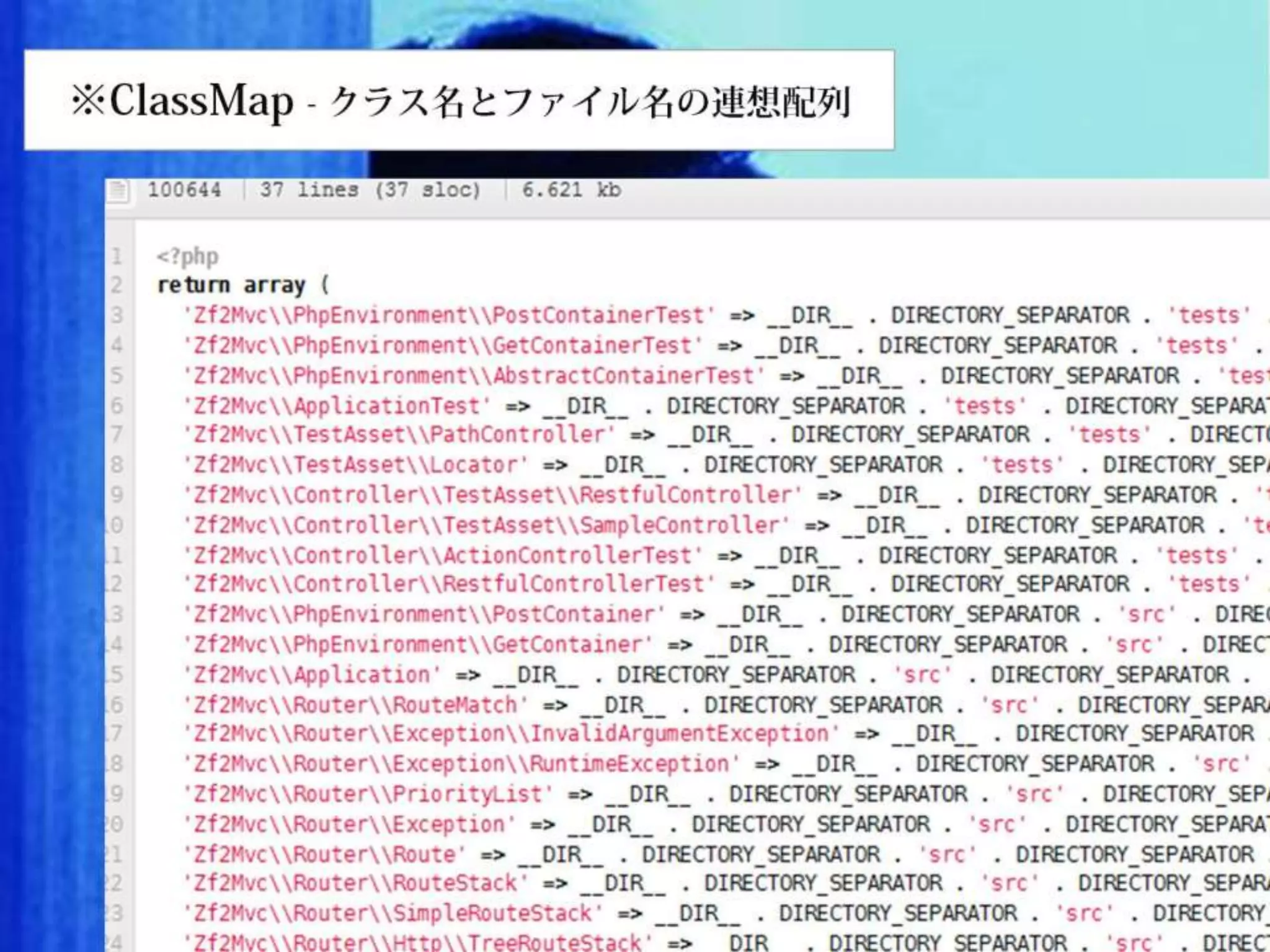Click the 'Zf2Mvc\\PhpEnvironment\\PostContainerTest' key
This screenshot has height=952, width=1270.
tap(449, 315)
